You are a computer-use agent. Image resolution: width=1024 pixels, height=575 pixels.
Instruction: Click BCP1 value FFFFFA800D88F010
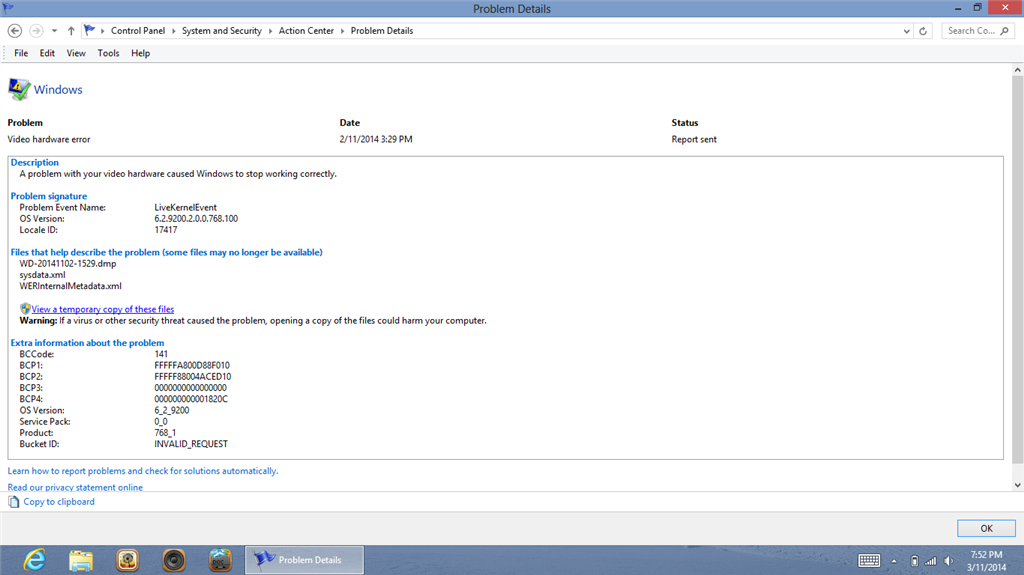(x=192, y=365)
